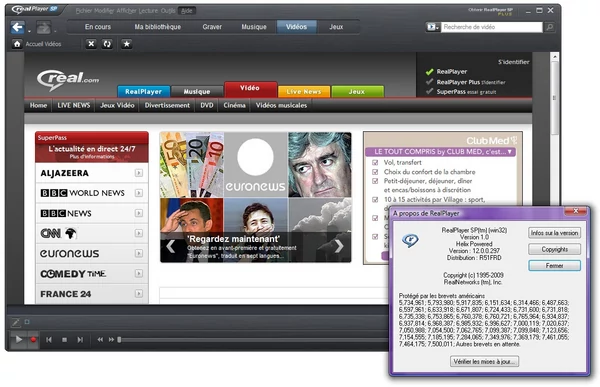Refresh the page with the reload icon
The image size is (600, 387).
coord(107,44)
